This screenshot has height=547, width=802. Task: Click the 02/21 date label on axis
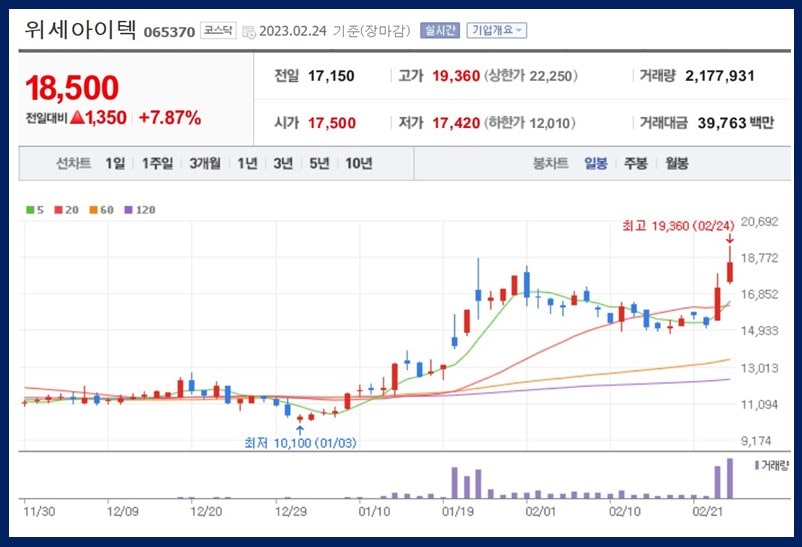[x=708, y=511]
